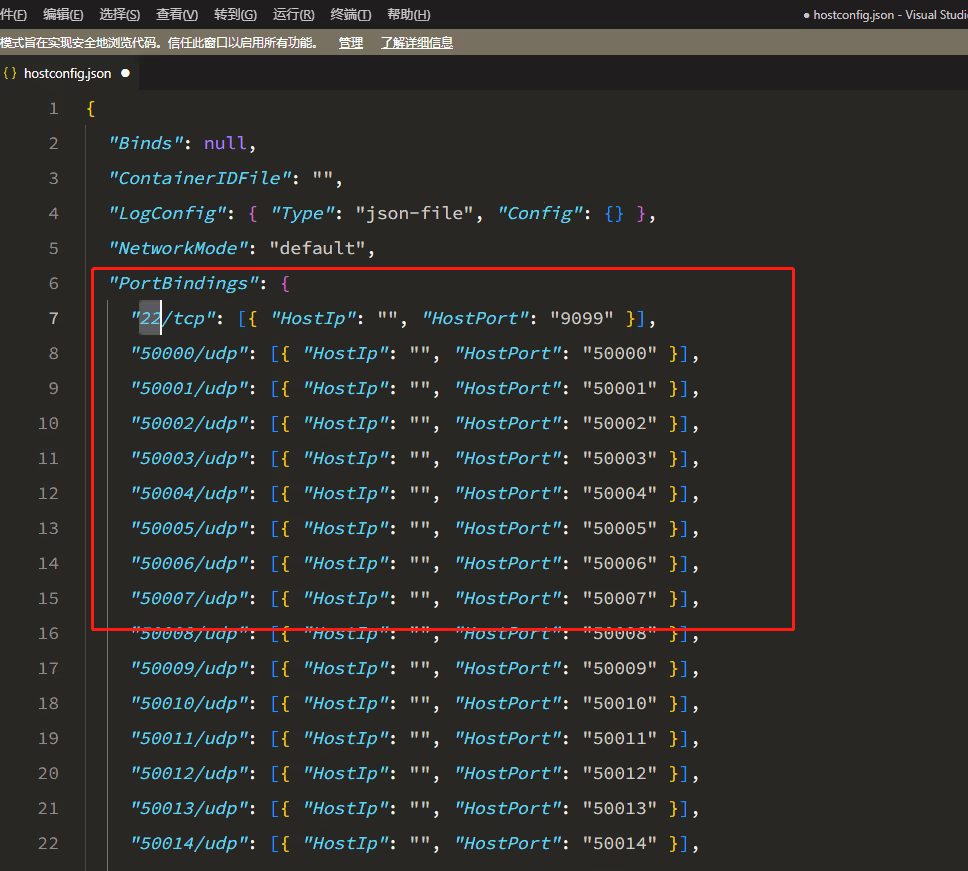This screenshot has height=871, width=968.
Task: Click the "50011/udp" key
Action: [x=189, y=738]
